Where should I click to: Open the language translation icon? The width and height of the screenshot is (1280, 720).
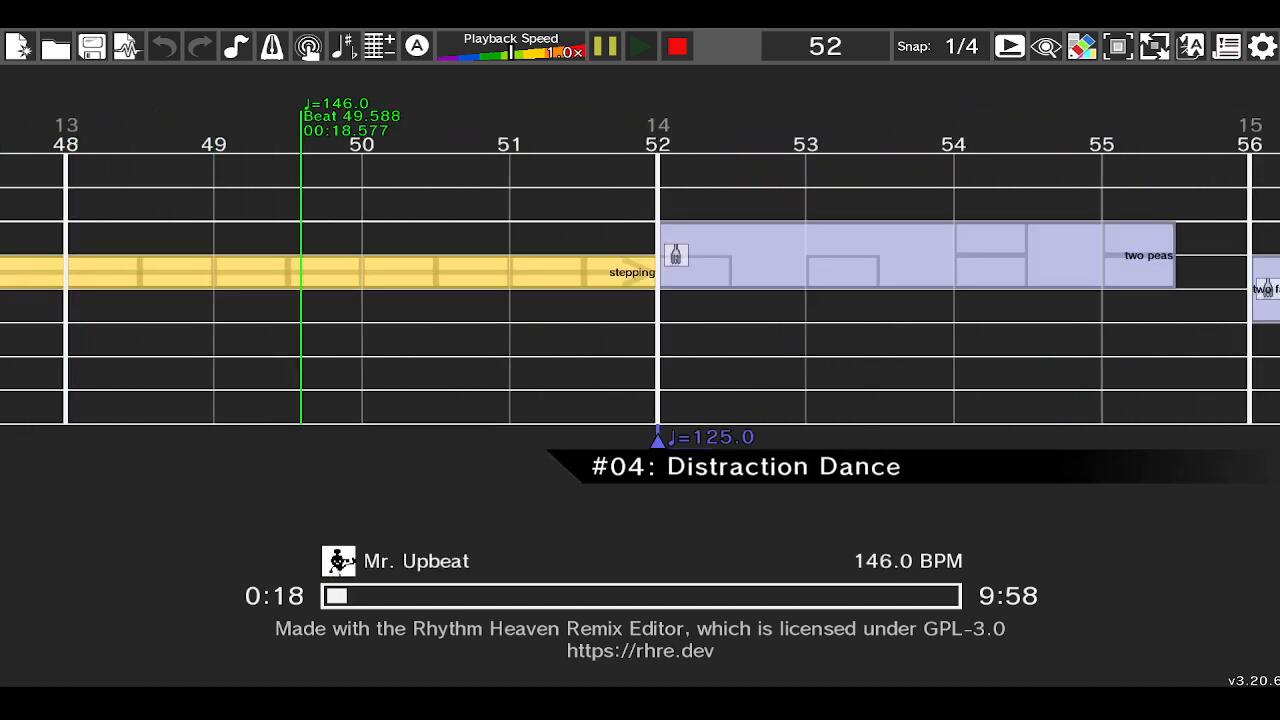click(1190, 47)
